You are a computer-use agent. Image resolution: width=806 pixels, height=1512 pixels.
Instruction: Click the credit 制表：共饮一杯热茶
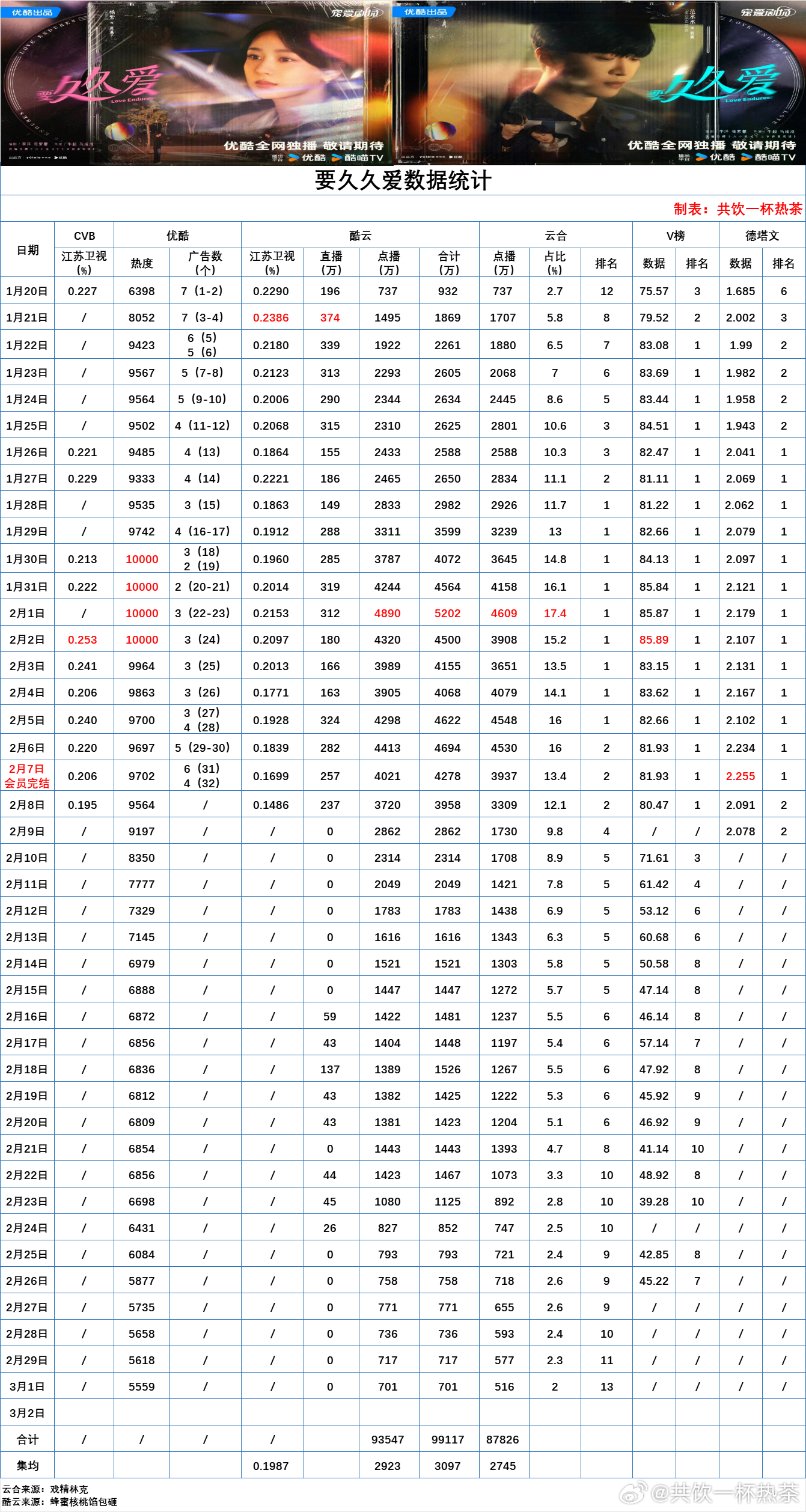coord(737,209)
